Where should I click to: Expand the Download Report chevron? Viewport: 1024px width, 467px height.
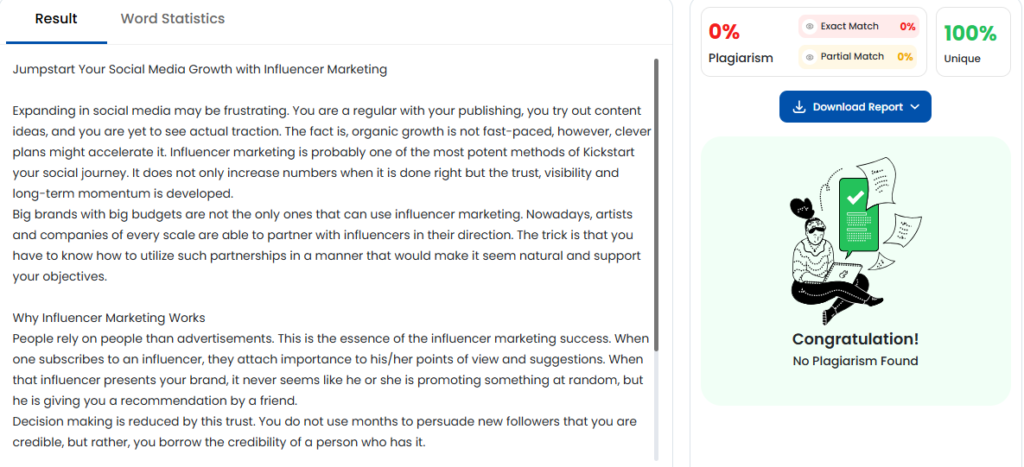[915, 107]
